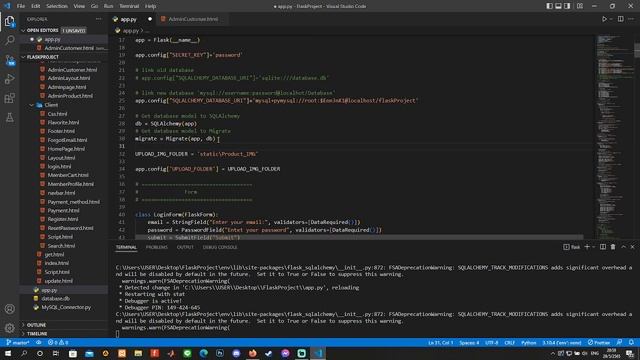Click Ln 31, Col 1 cursor position

pos(440,342)
